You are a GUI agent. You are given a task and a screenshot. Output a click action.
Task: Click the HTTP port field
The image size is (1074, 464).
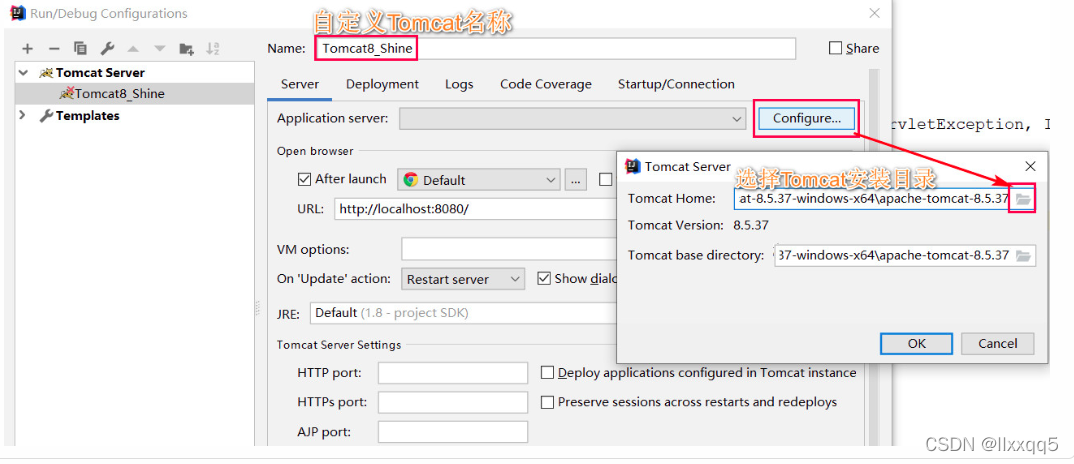(x=453, y=373)
